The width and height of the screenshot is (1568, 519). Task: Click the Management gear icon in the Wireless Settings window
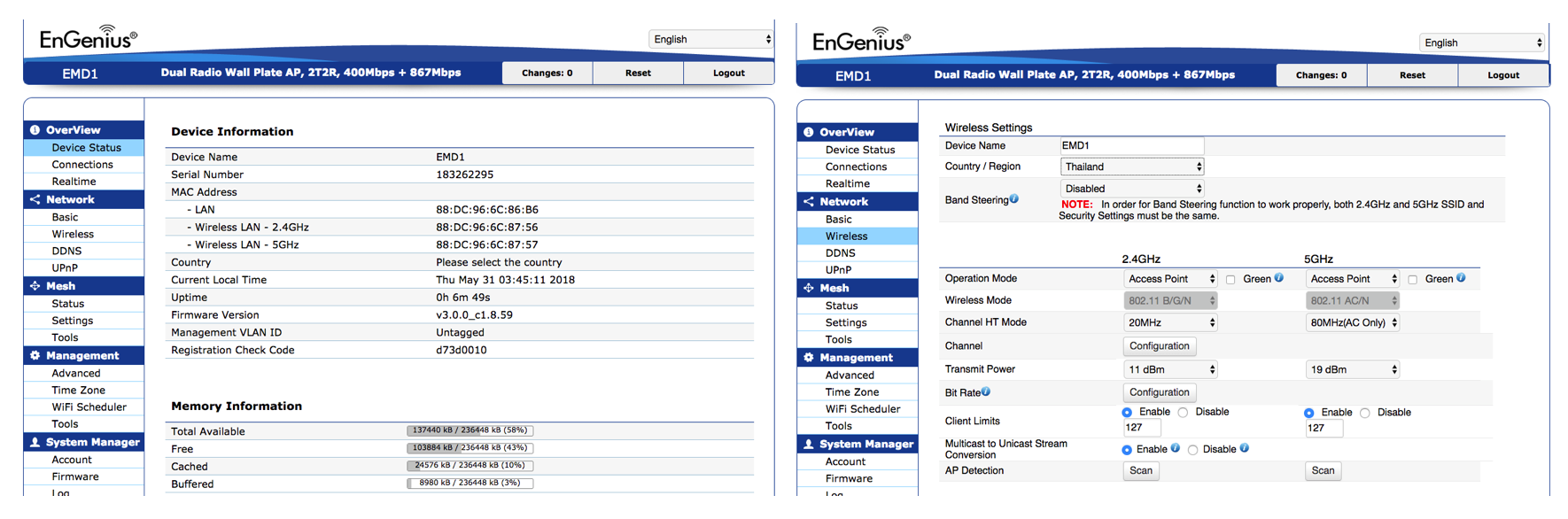point(809,358)
